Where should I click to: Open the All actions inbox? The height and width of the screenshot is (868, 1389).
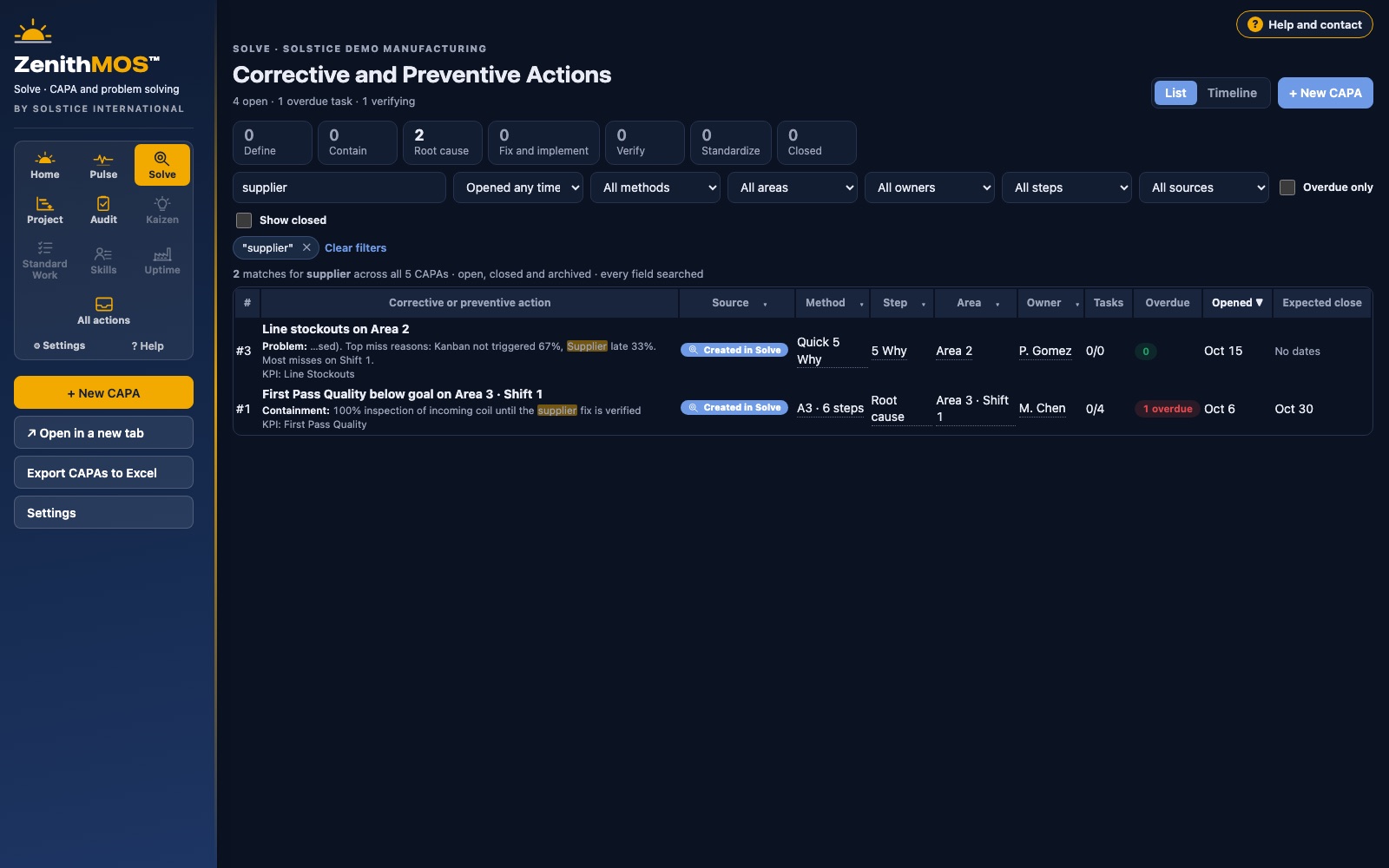103,311
